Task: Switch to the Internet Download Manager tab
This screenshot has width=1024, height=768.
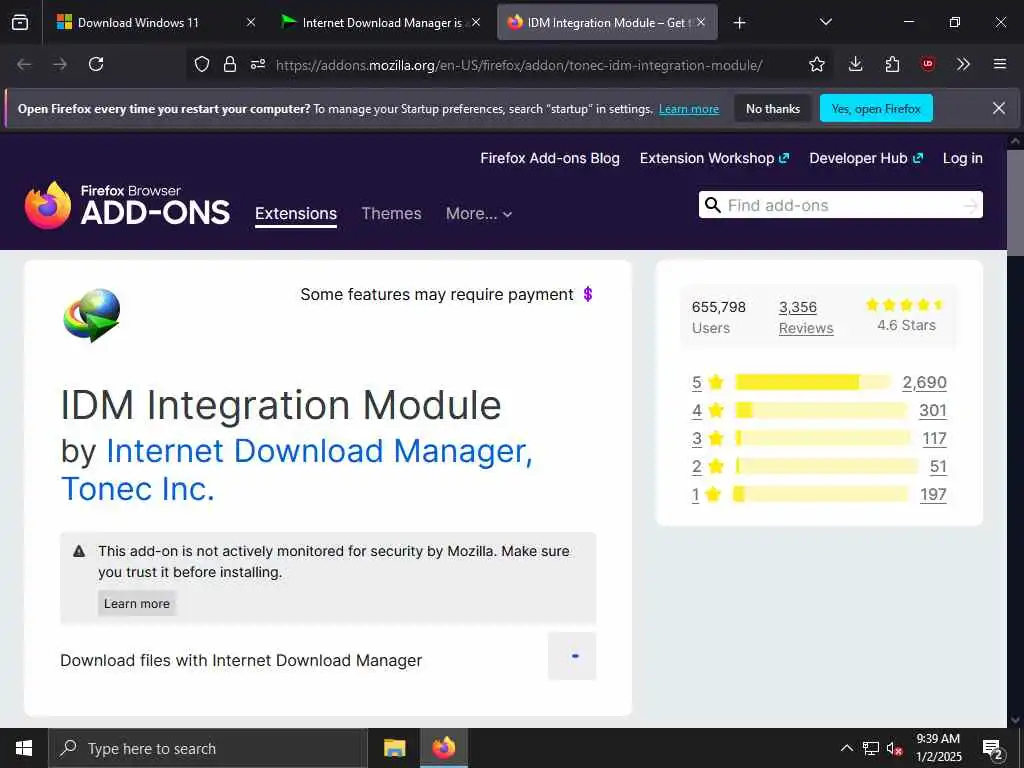Action: pyautogui.click(x=381, y=22)
